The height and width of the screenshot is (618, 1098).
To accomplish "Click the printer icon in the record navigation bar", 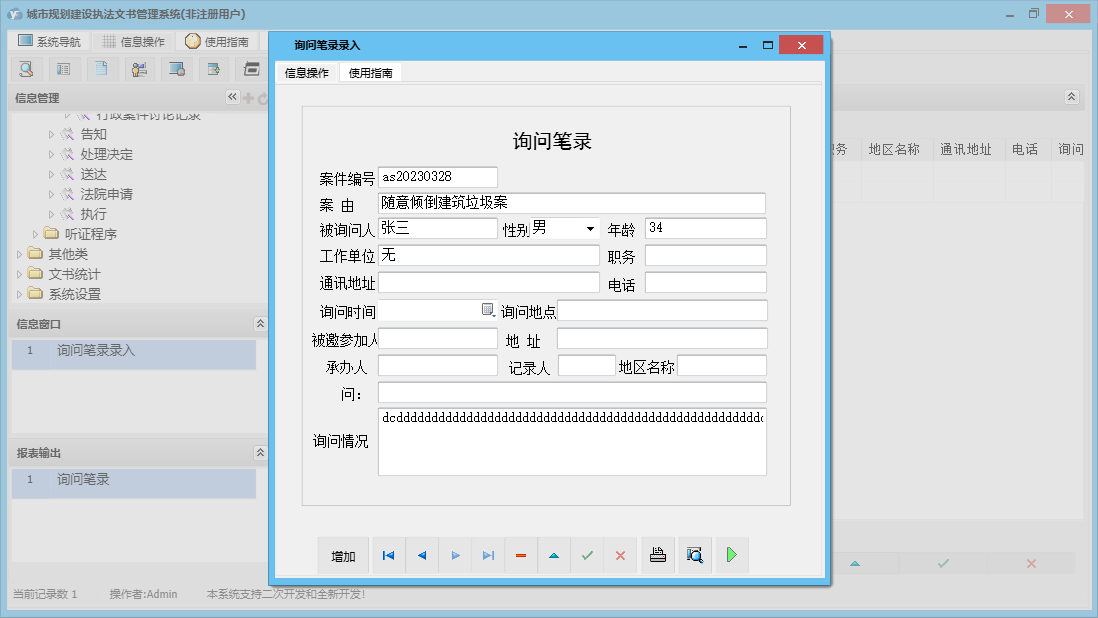I will (658, 554).
